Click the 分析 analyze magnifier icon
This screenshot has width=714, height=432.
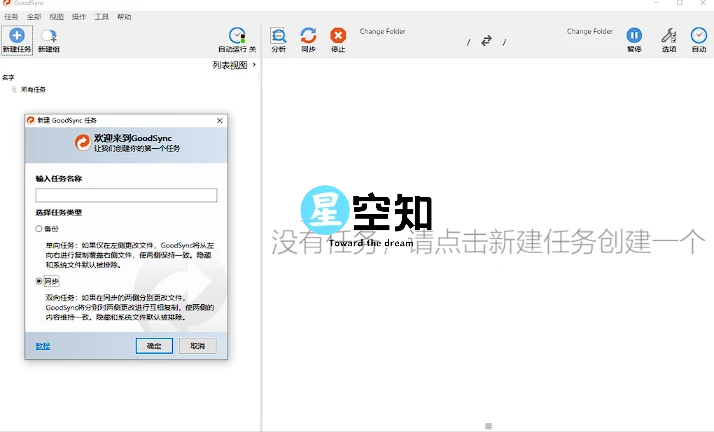(x=278, y=36)
